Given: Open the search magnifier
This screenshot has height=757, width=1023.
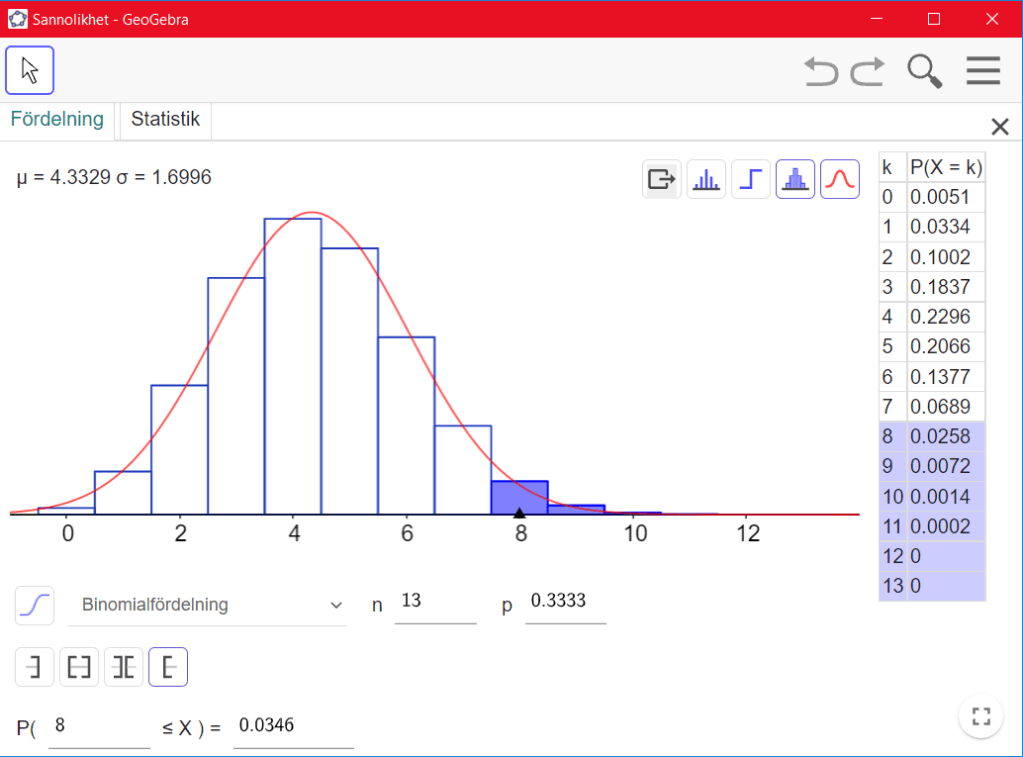Looking at the screenshot, I should [924, 71].
